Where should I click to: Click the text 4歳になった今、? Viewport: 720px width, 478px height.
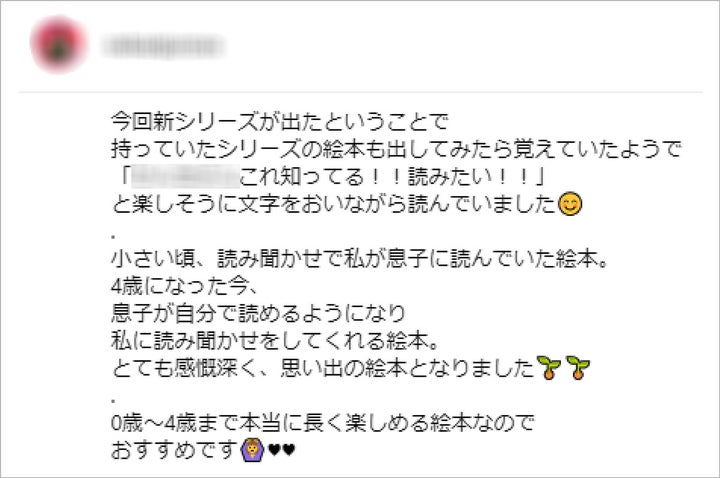(x=184, y=286)
